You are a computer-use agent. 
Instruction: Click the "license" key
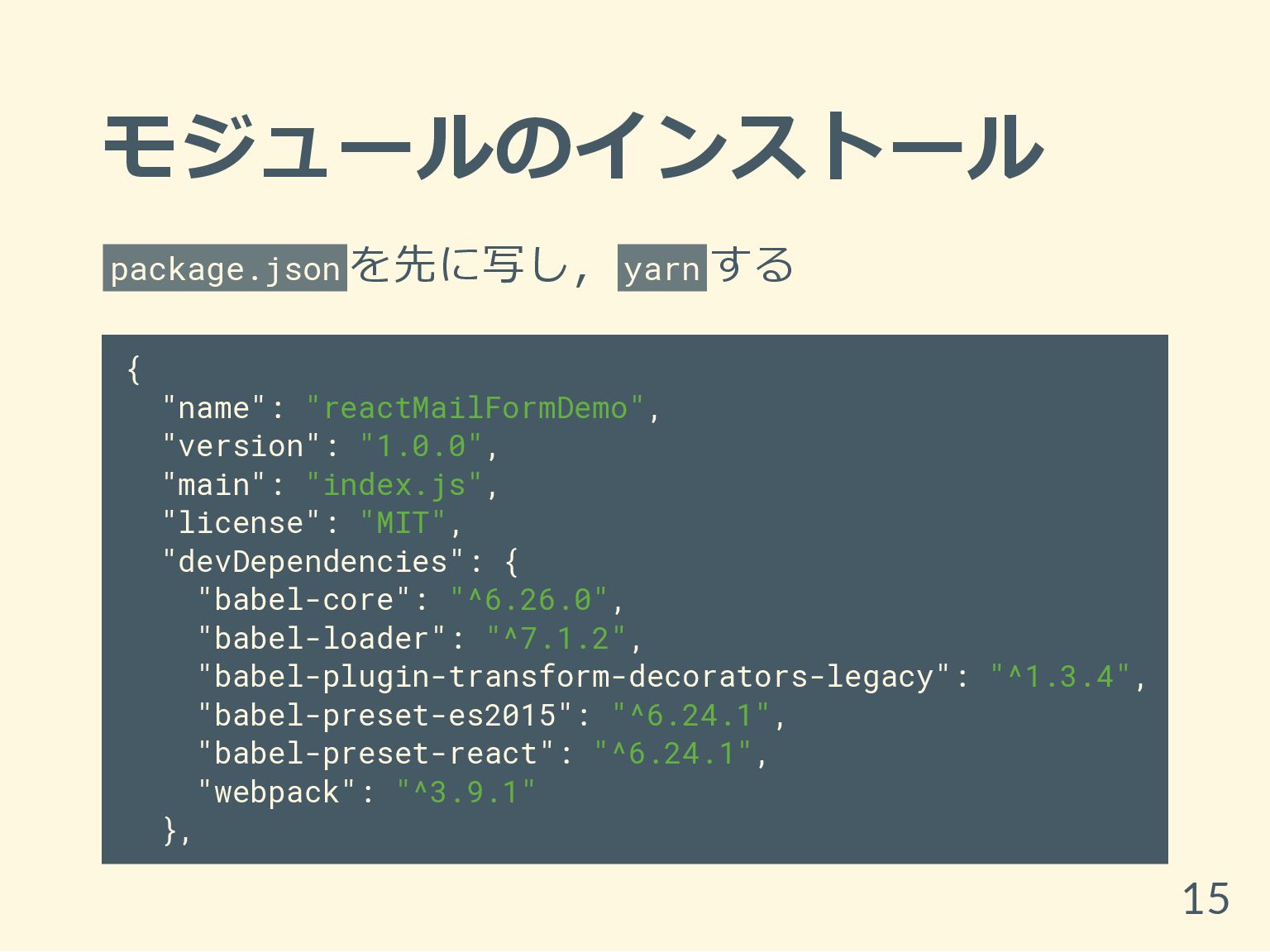point(241,523)
